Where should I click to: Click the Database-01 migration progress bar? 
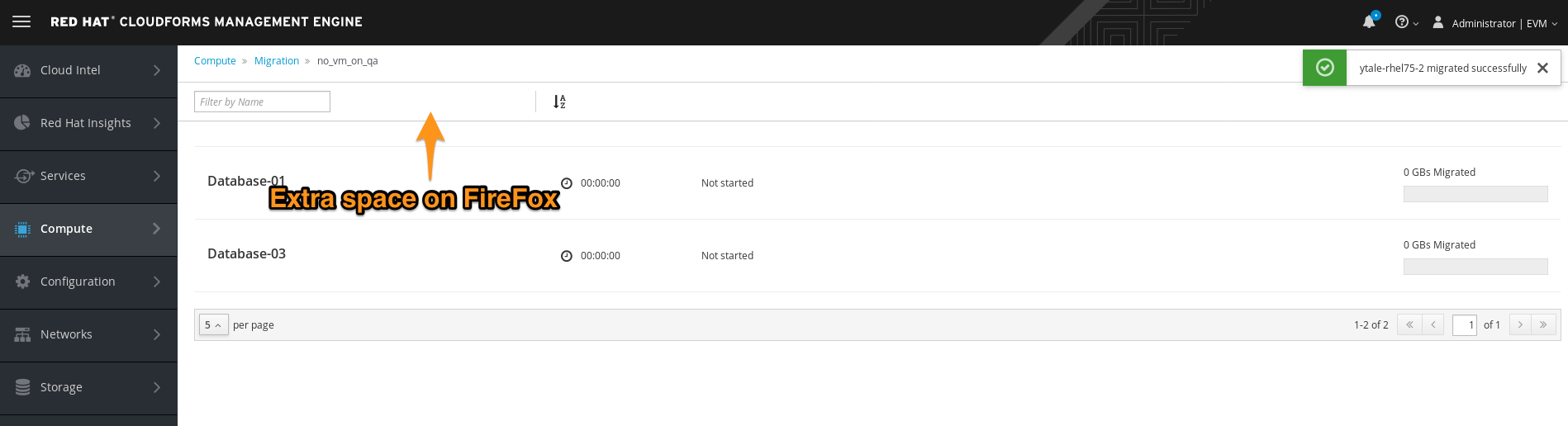tap(1475, 194)
